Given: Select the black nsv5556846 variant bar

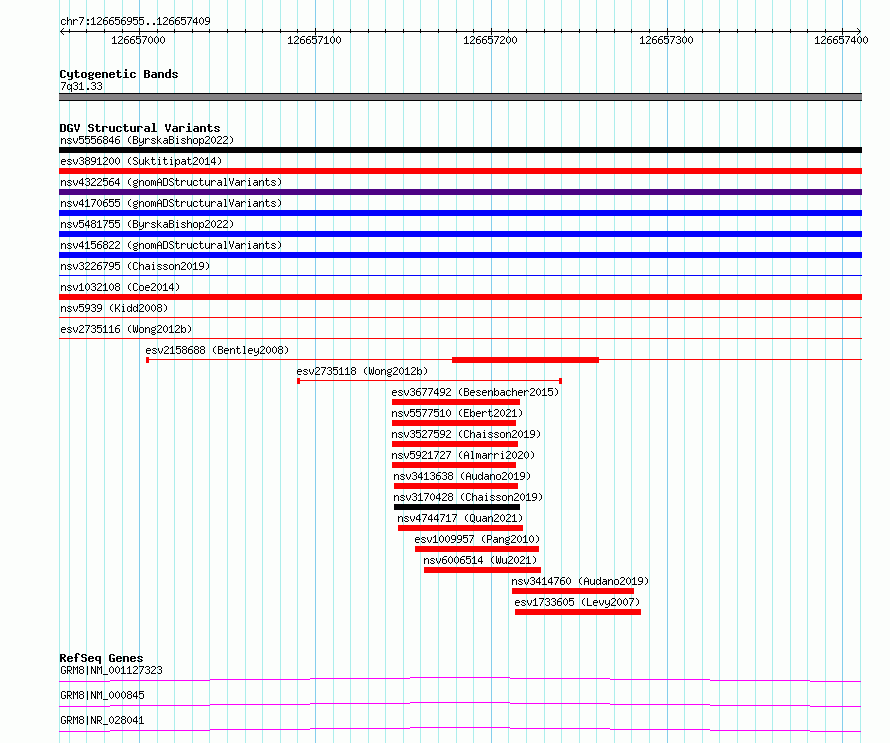Looking at the screenshot, I should [460, 150].
